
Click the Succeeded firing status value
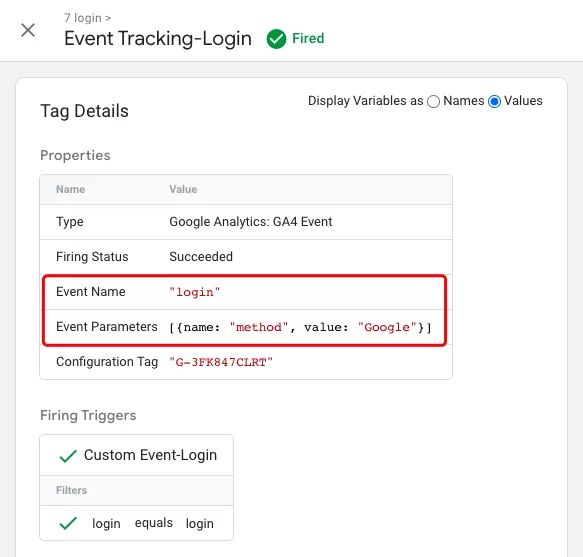coord(201,257)
